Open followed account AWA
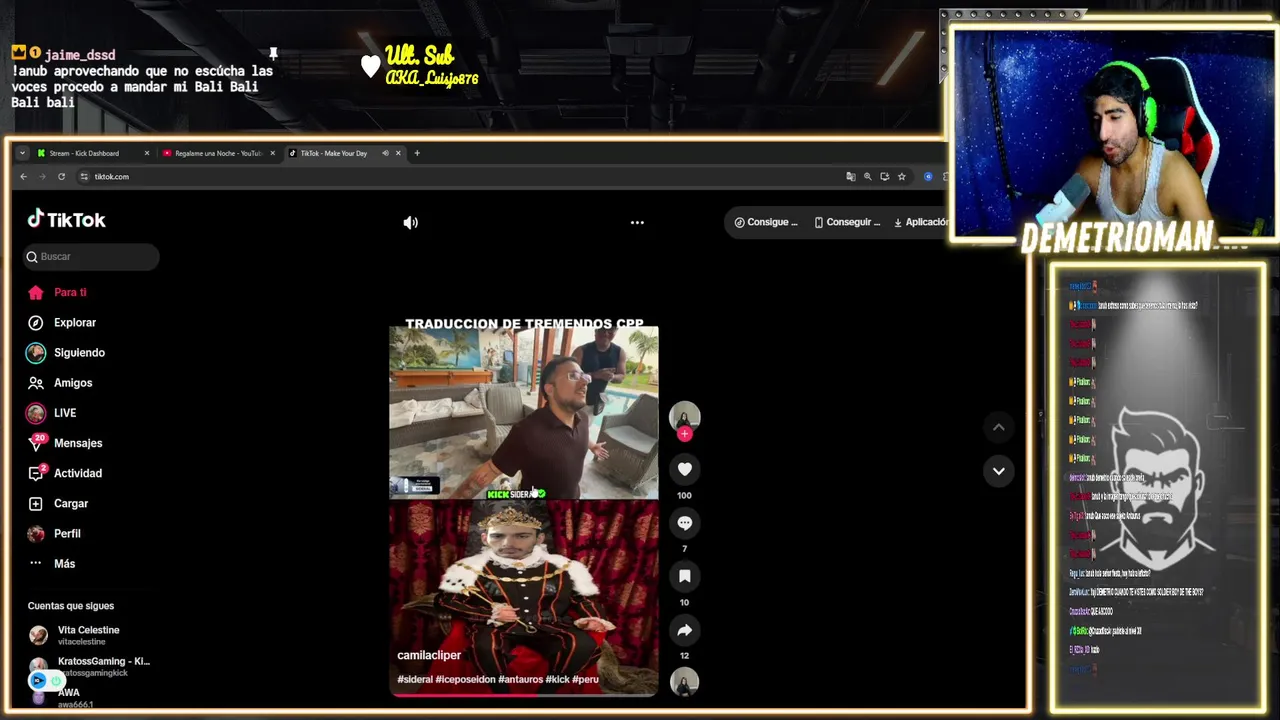This screenshot has height=720, width=1280. [x=68, y=697]
